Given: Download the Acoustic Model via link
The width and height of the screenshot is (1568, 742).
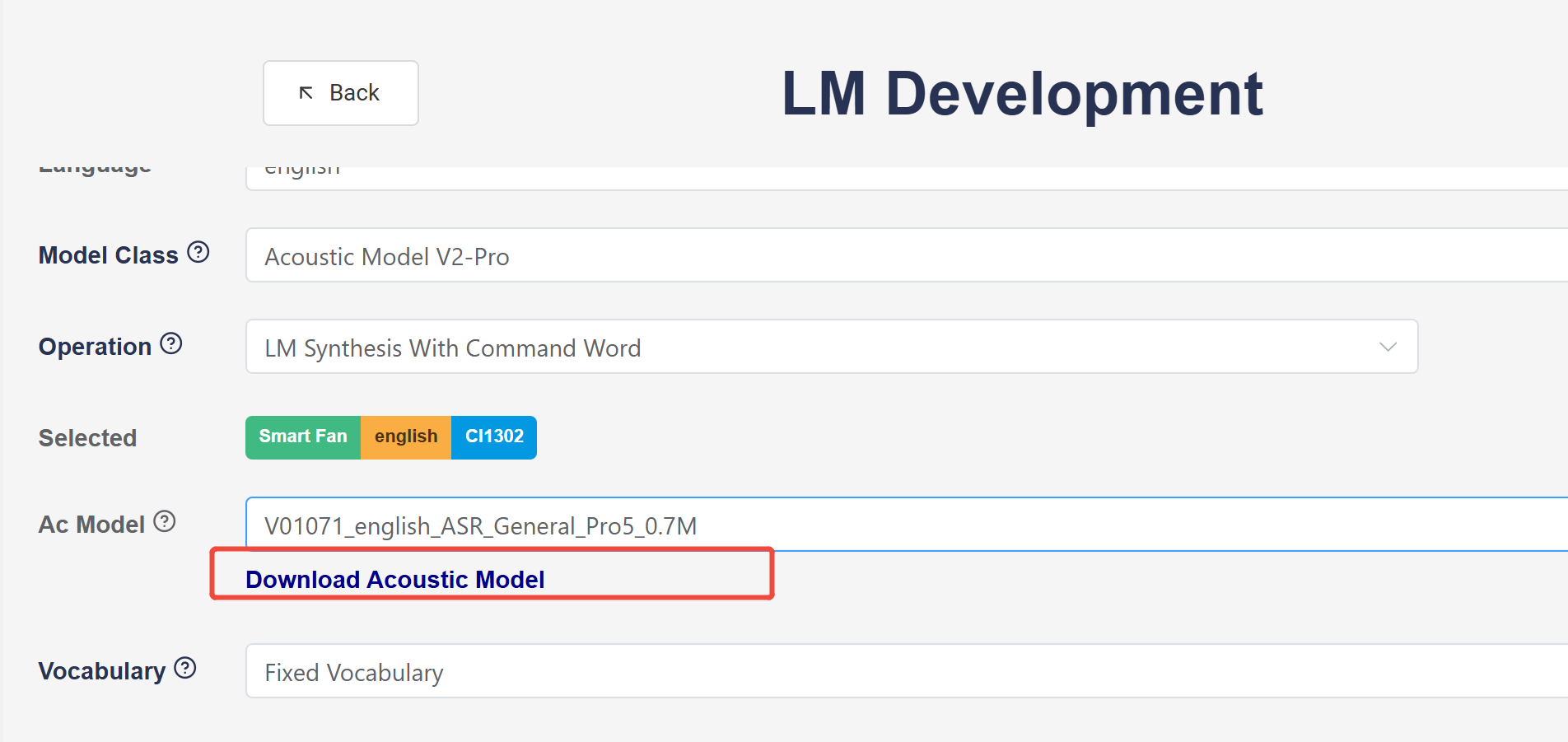Looking at the screenshot, I should [395, 580].
